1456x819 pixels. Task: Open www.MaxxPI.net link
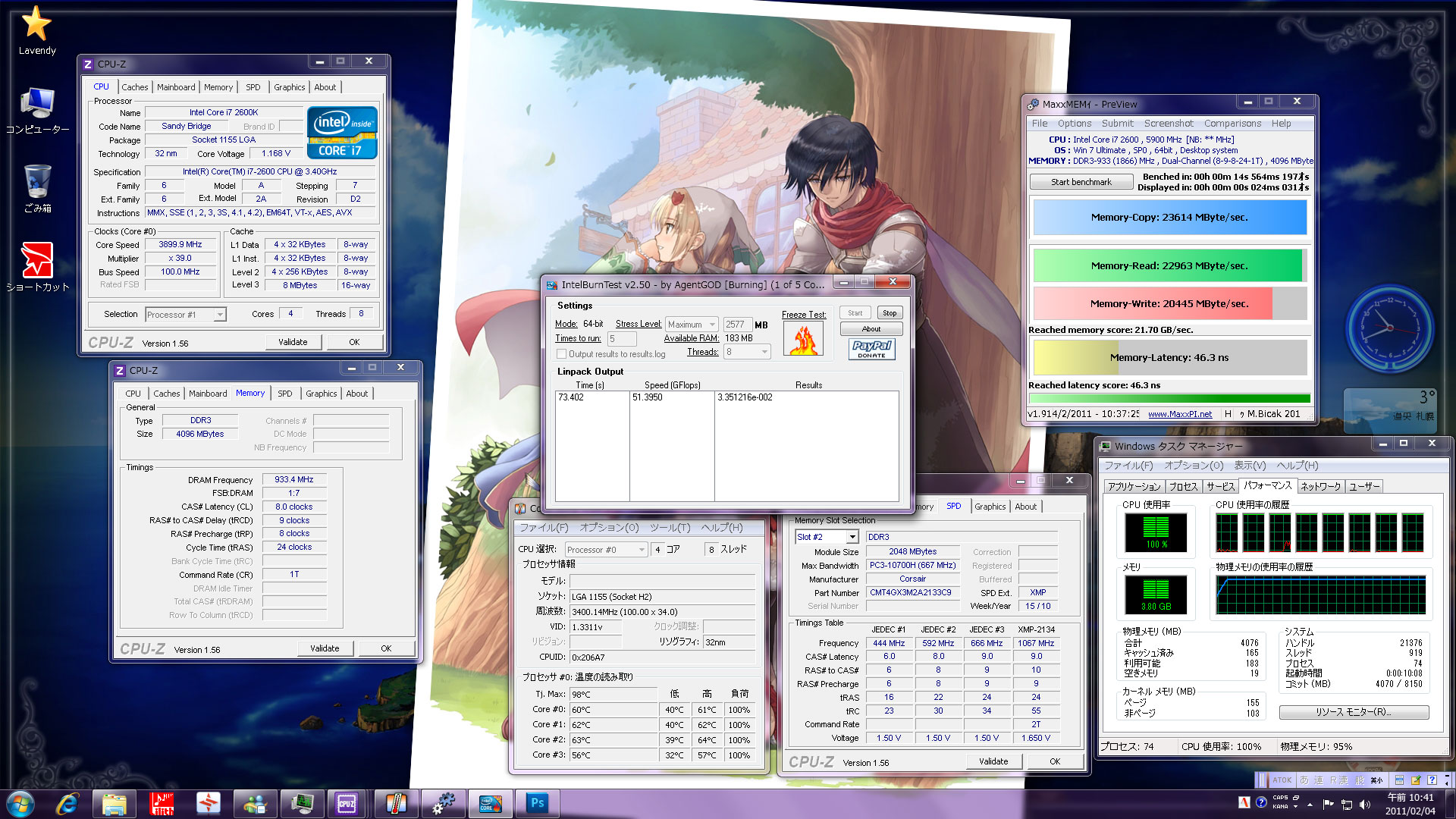tap(1179, 414)
